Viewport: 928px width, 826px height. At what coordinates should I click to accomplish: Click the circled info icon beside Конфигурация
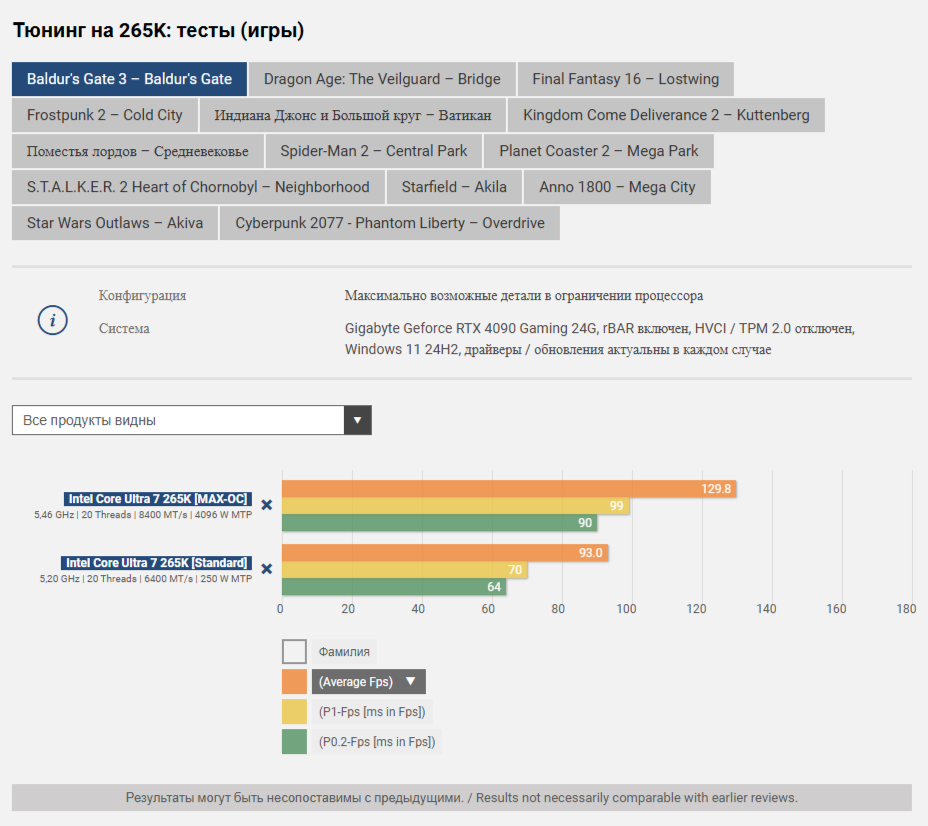[x=53, y=320]
